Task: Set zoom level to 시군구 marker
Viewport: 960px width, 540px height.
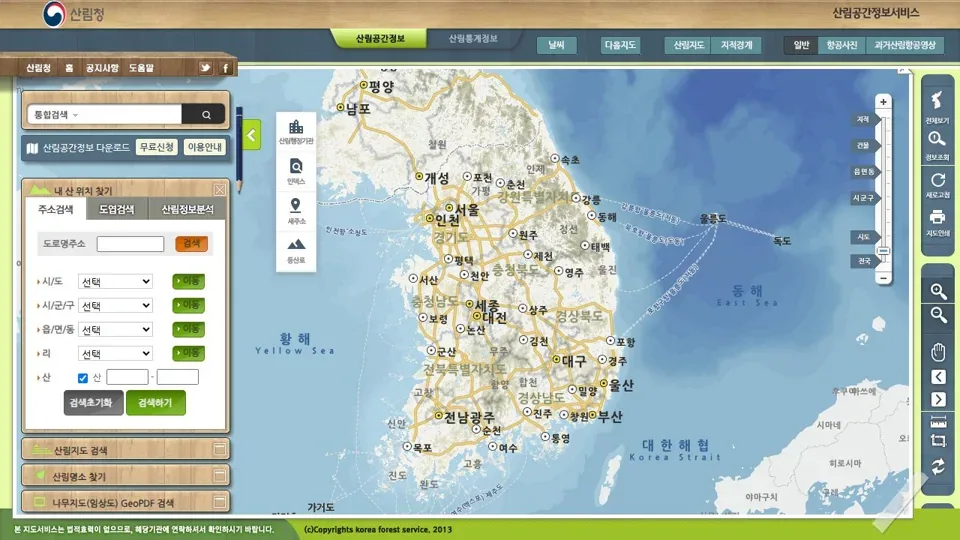Action: pyautogui.click(x=864, y=198)
